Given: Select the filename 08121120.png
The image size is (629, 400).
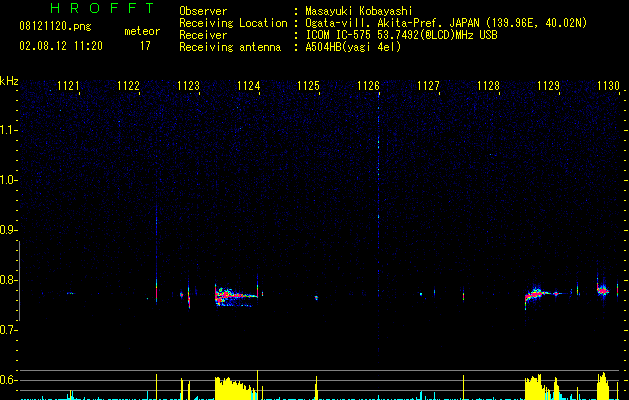Looking at the screenshot, I should coord(55,27).
